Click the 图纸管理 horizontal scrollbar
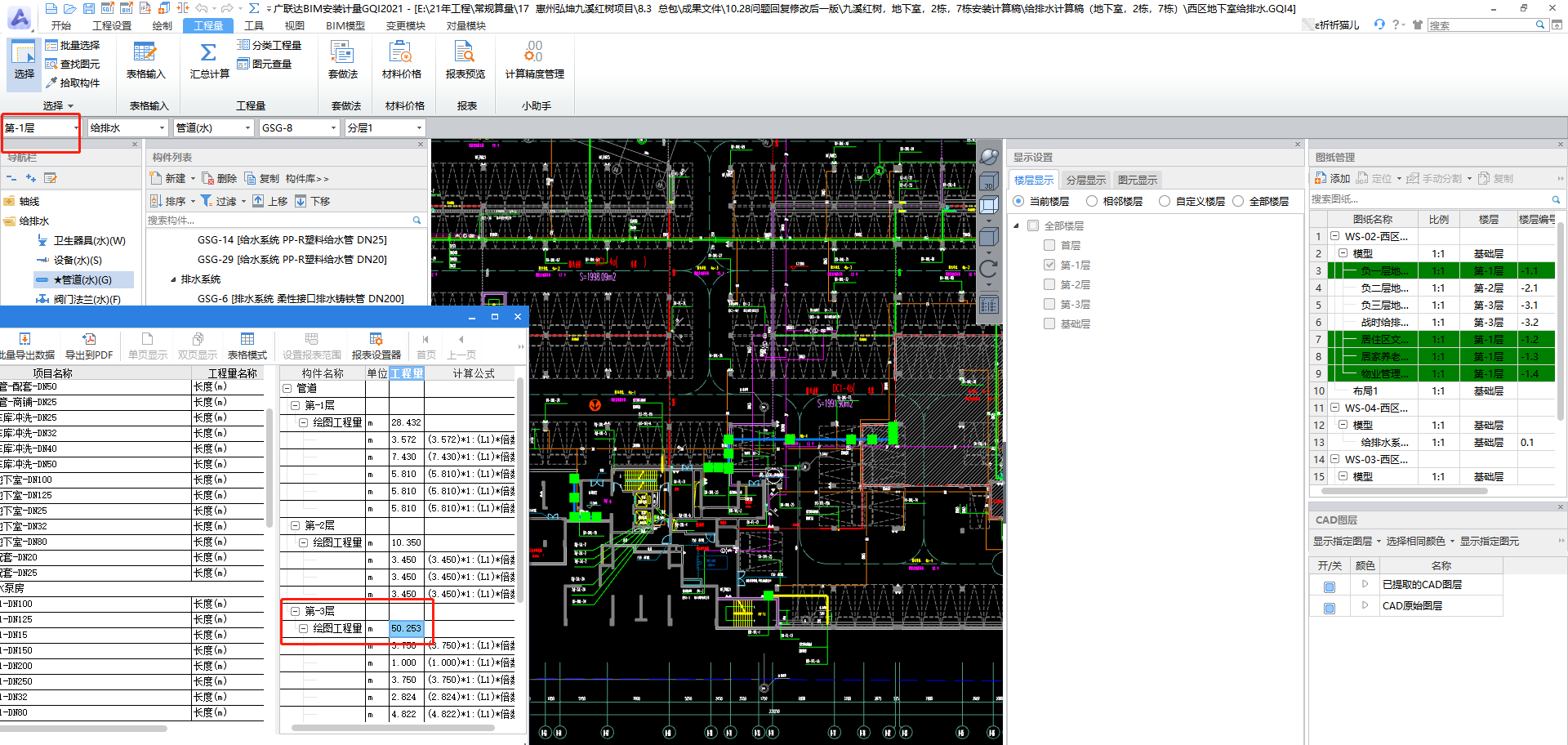This screenshot has height=745, width=1568. [1404, 492]
